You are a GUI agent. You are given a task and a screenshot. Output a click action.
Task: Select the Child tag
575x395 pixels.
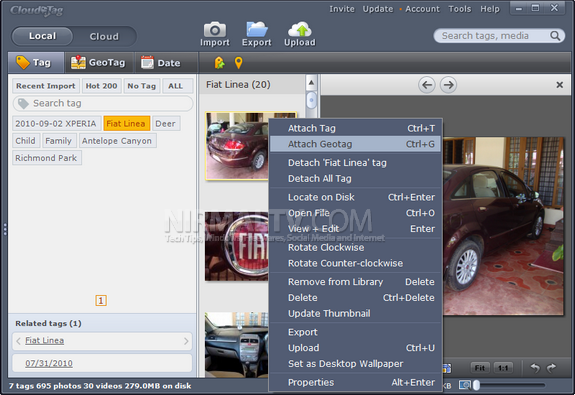[26, 141]
